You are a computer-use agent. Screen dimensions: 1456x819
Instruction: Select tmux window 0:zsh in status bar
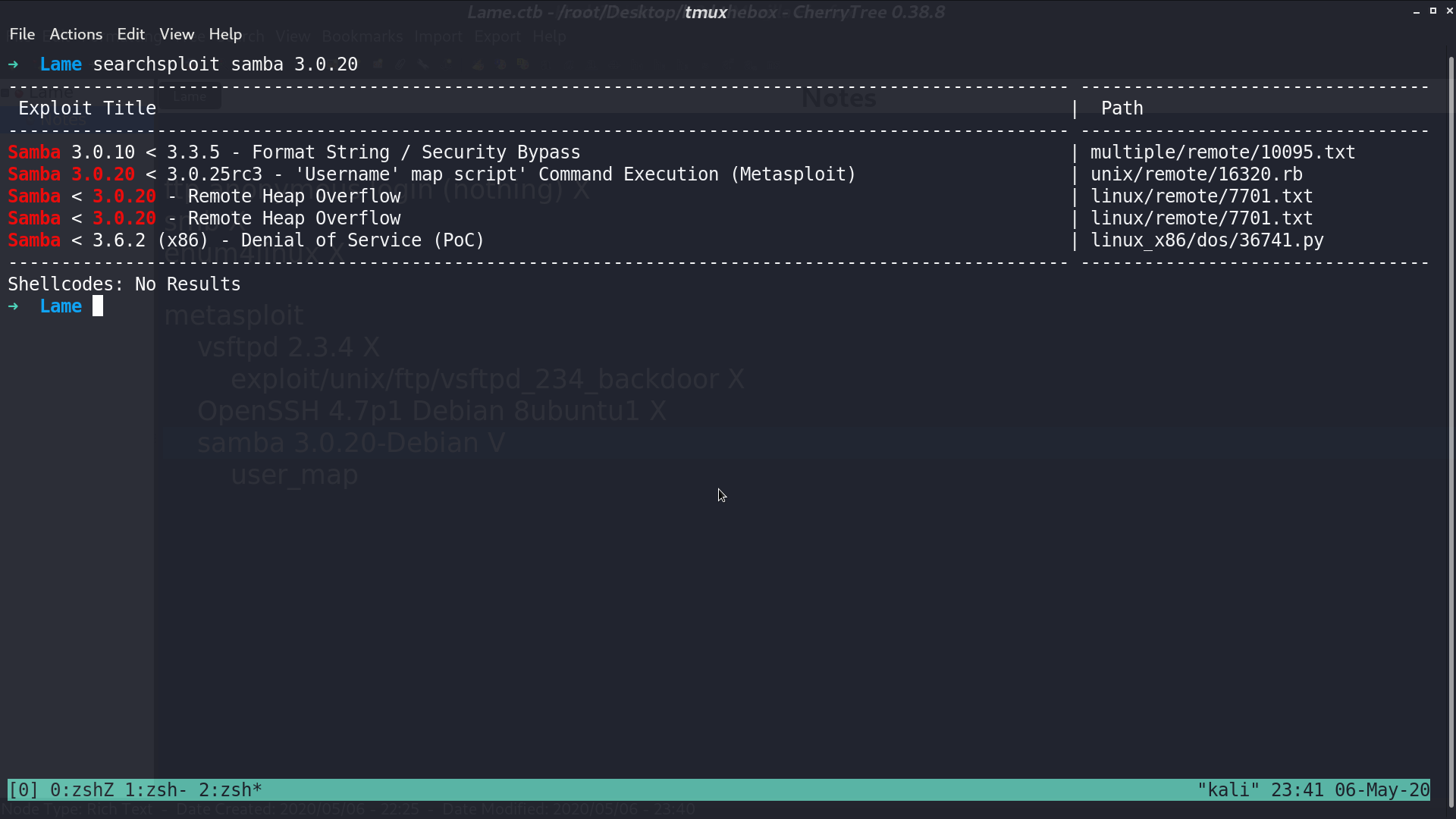pos(82,790)
